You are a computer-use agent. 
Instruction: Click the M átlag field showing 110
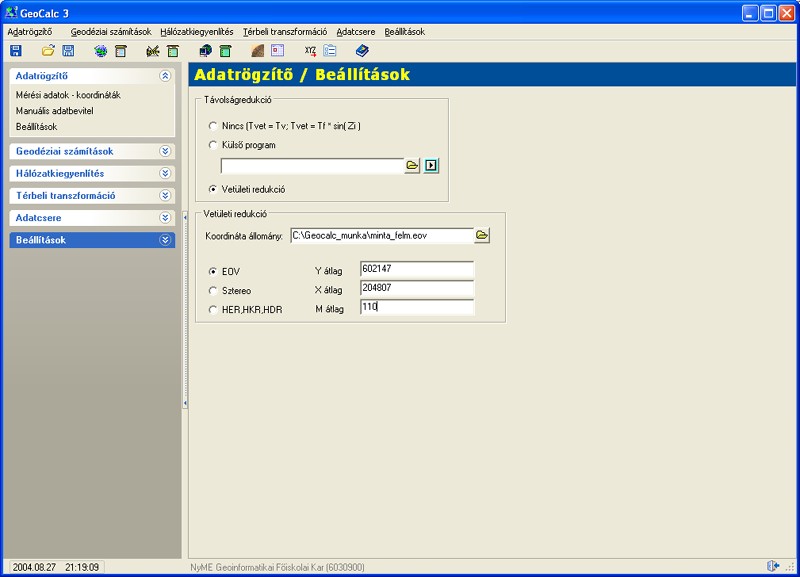[417, 307]
